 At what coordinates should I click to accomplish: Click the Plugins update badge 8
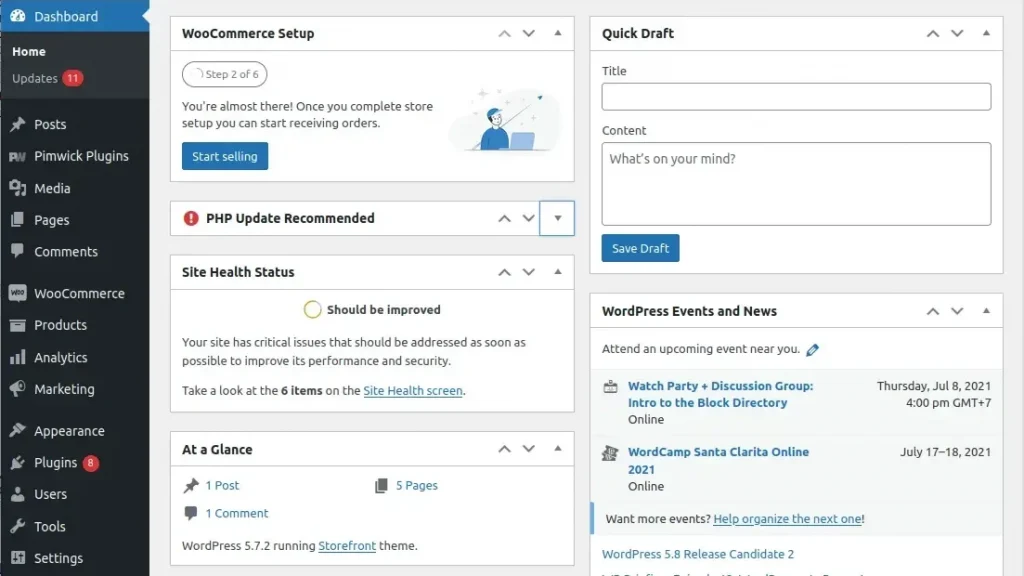click(x=90, y=463)
